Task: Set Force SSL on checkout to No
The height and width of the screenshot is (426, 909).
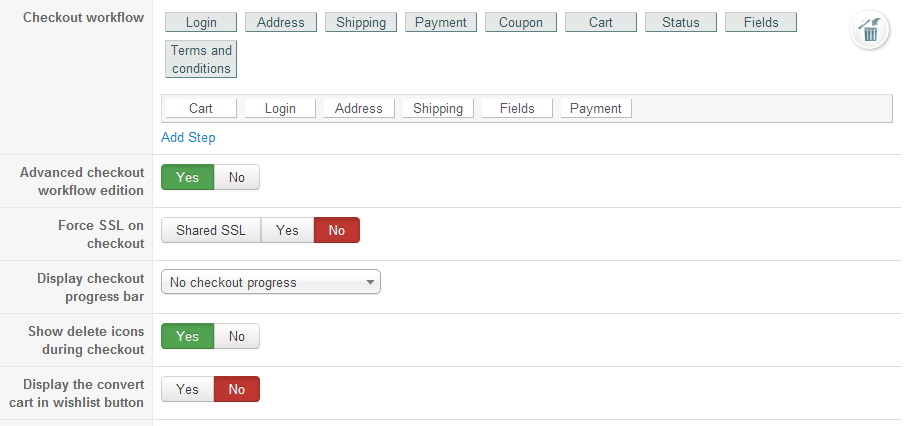Action: coord(337,230)
